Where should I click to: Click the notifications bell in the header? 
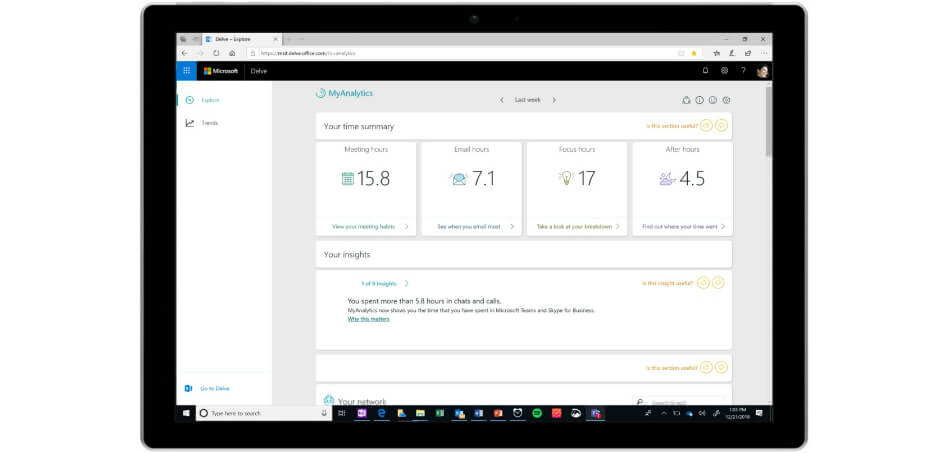point(705,71)
